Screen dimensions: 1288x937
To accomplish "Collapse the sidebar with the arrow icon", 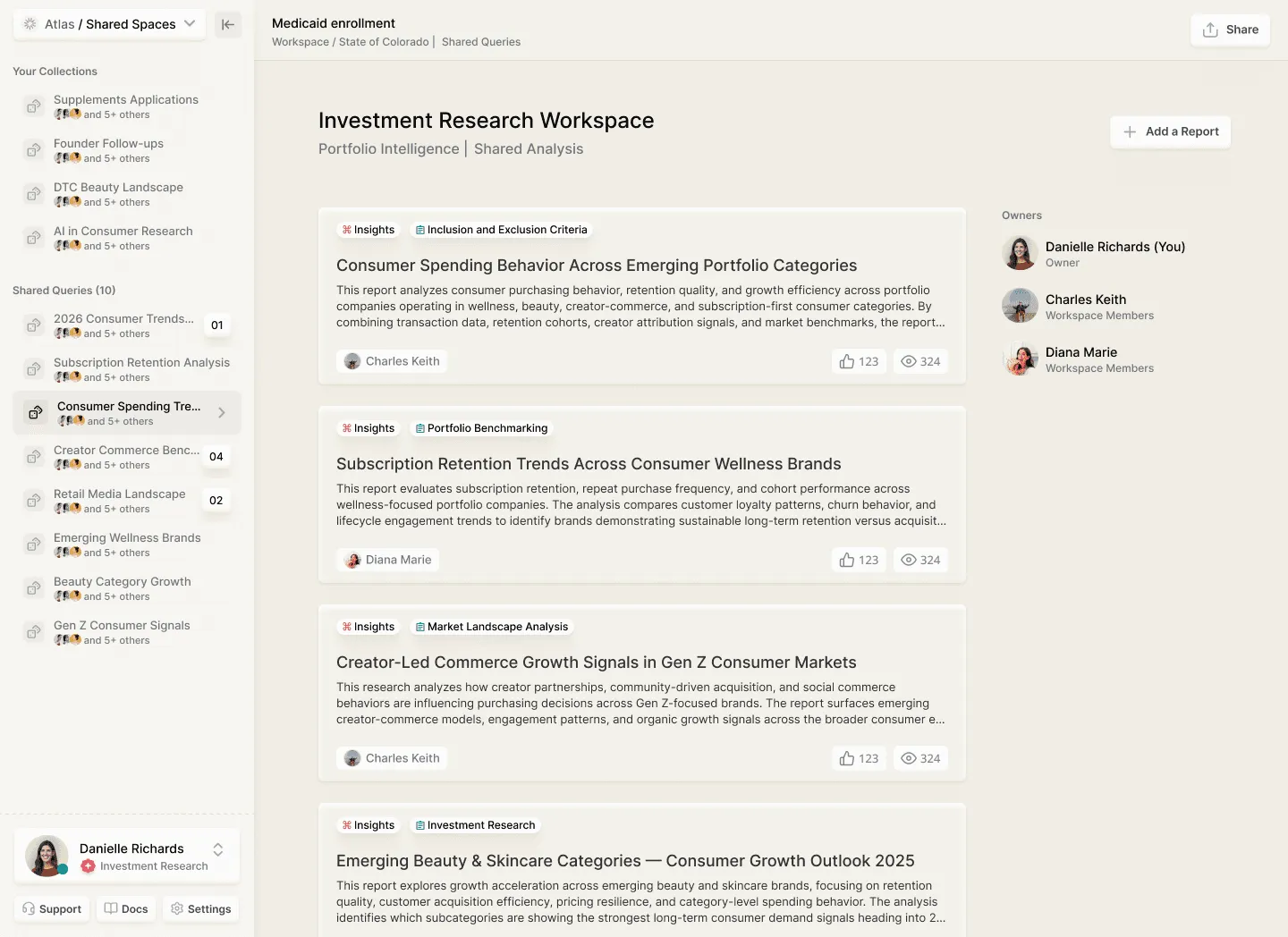I will click(228, 24).
